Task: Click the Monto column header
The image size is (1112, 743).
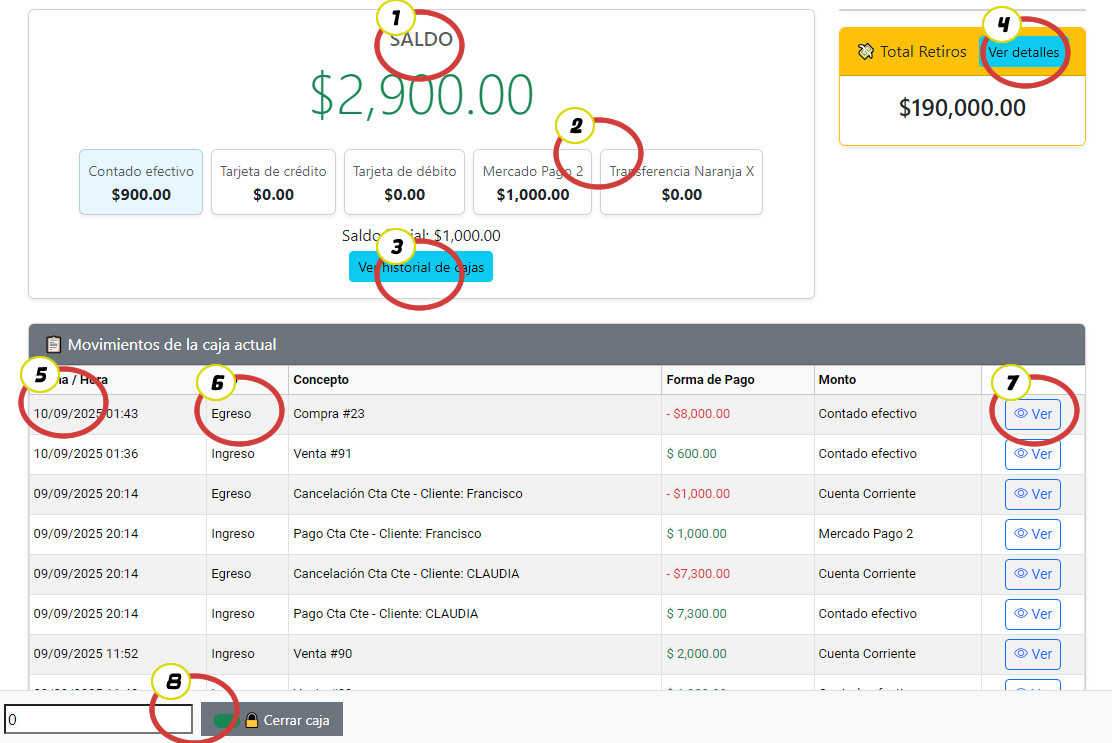Action: (x=837, y=380)
